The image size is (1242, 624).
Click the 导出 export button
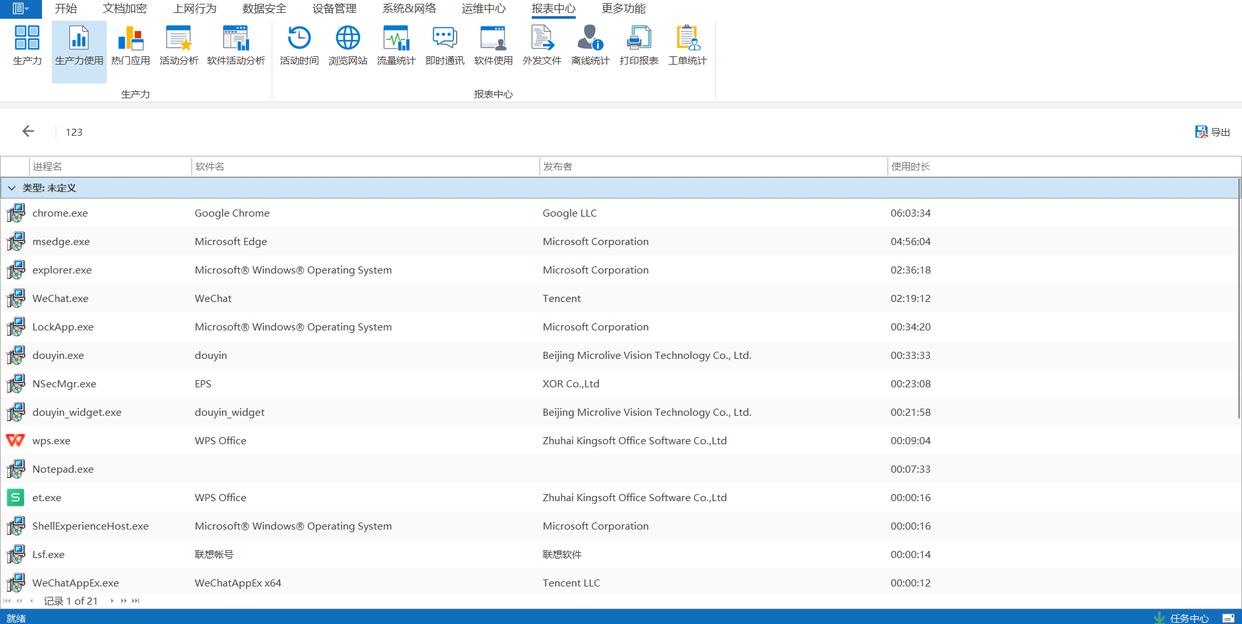tap(1212, 132)
